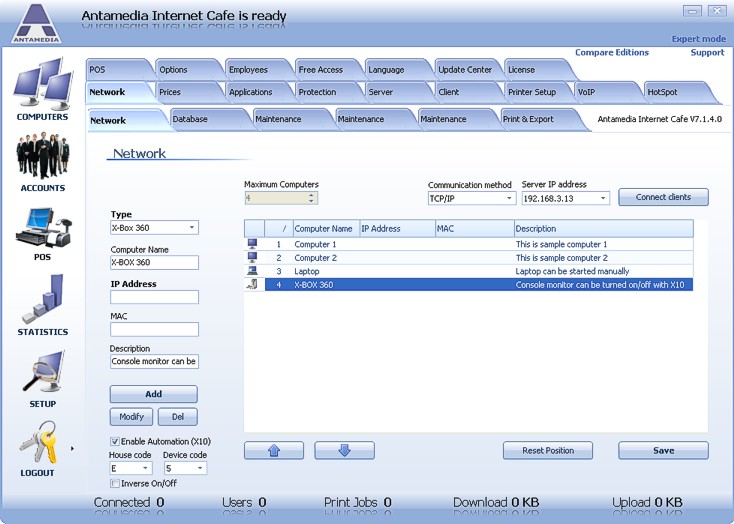Switch to the Prices tab
Viewport: 734px width, 524px height.
[187, 92]
